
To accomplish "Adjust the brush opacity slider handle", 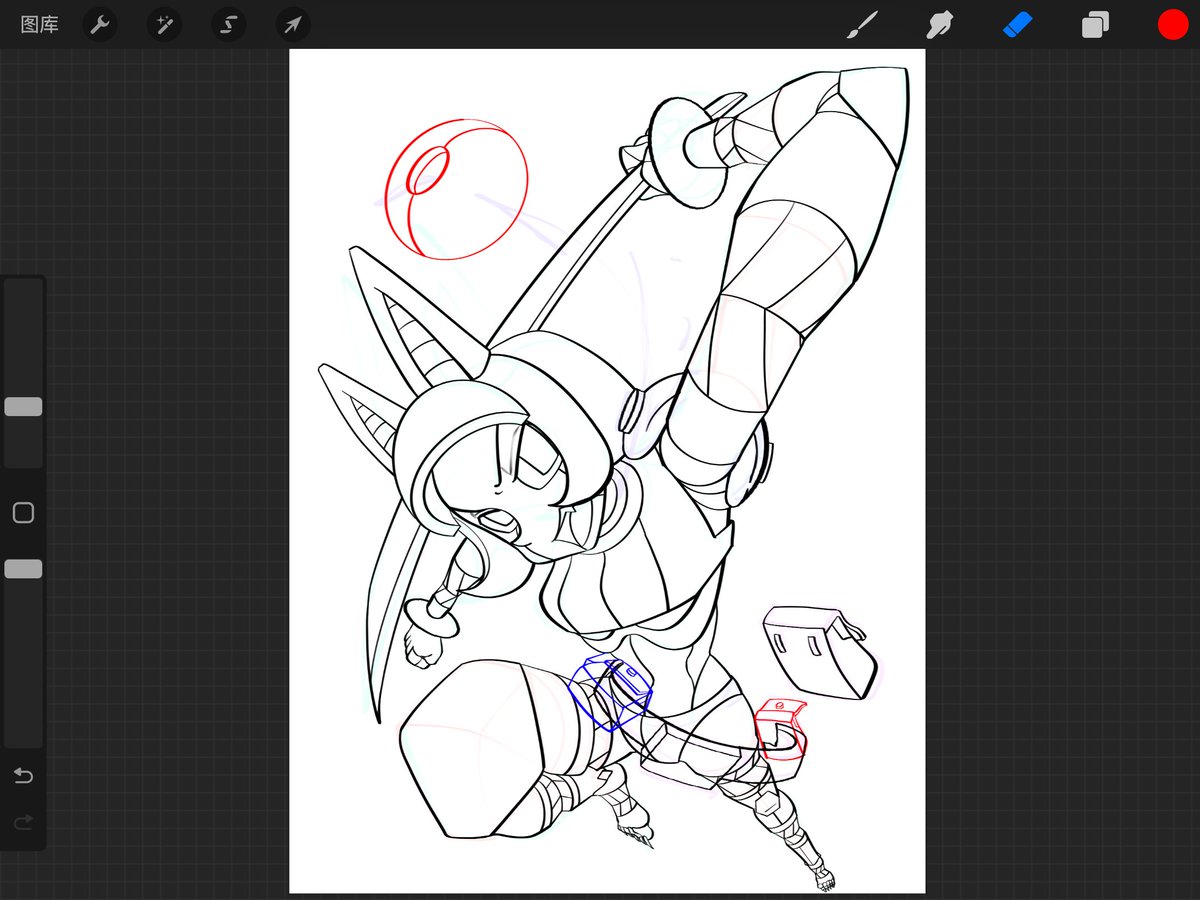I will 23,569.
